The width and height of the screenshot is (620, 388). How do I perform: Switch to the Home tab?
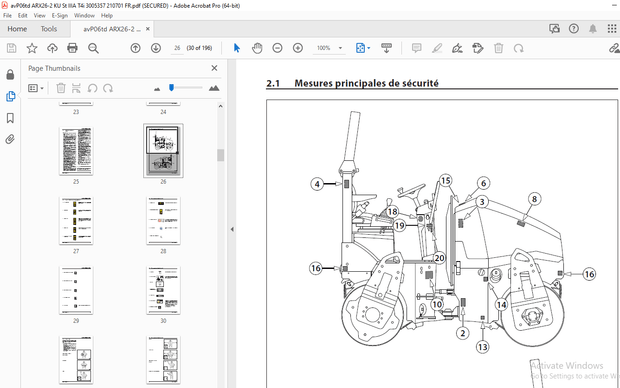coord(17,29)
